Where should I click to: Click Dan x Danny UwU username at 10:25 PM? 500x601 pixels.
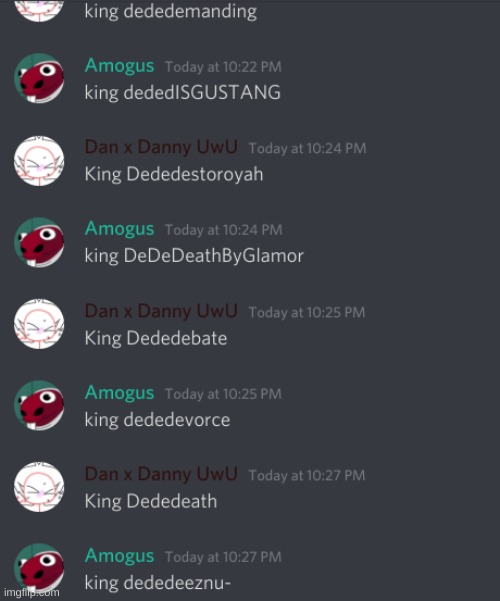click(161, 311)
